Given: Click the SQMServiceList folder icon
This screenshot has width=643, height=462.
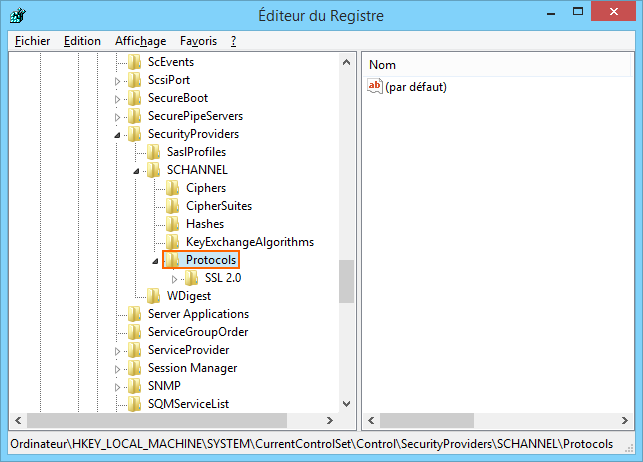Looking at the screenshot, I should pyautogui.click(x=135, y=404).
